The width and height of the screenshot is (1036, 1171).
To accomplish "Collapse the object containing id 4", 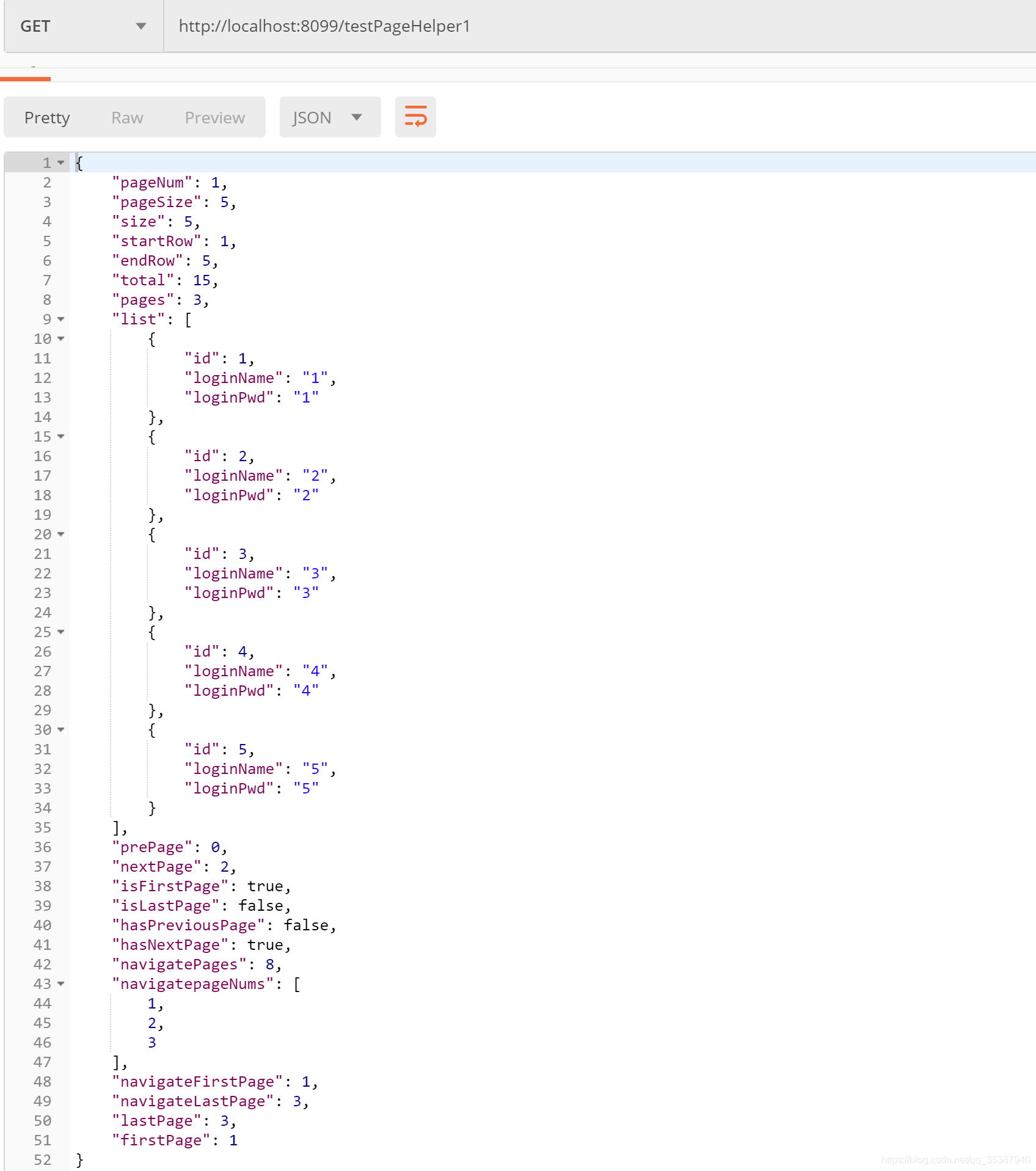I will tap(60, 632).
